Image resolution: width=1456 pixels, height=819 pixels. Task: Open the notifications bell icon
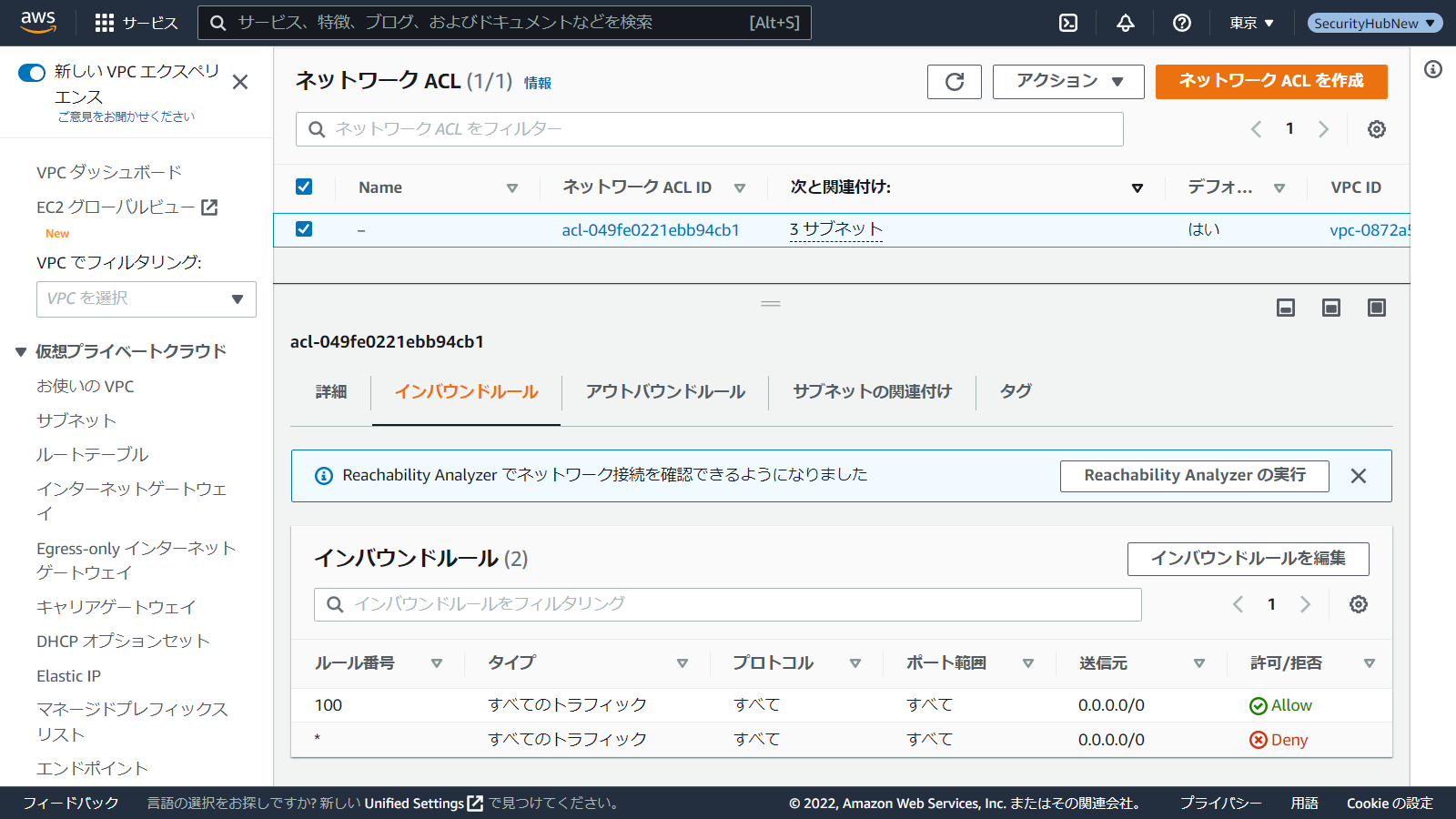[1126, 23]
